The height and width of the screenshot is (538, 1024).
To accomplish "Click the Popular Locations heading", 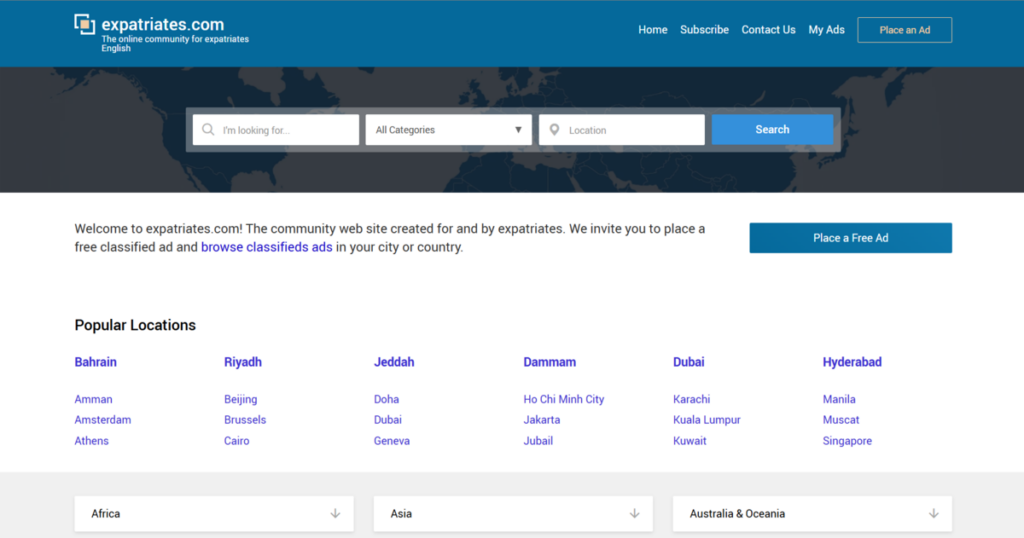I will click(135, 325).
